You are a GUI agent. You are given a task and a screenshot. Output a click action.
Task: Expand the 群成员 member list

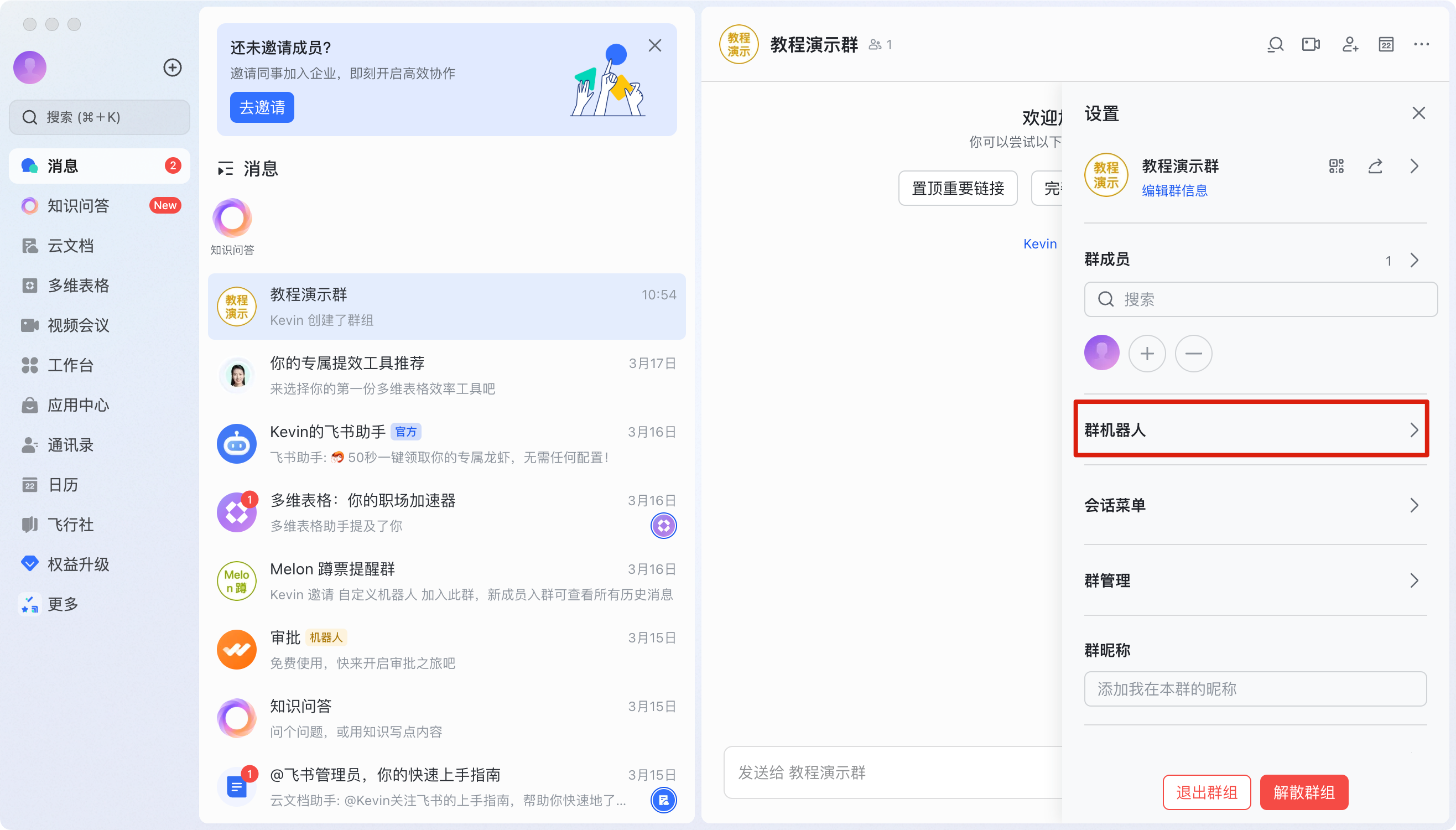1414,261
